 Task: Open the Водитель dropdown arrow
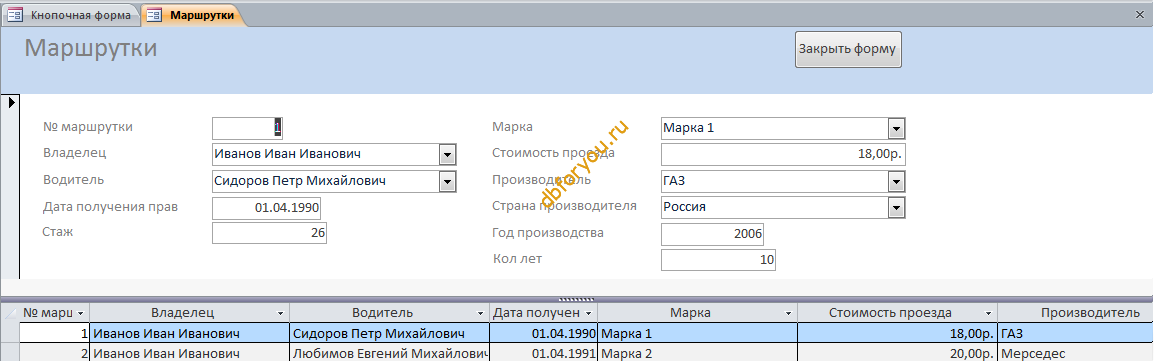(x=447, y=182)
